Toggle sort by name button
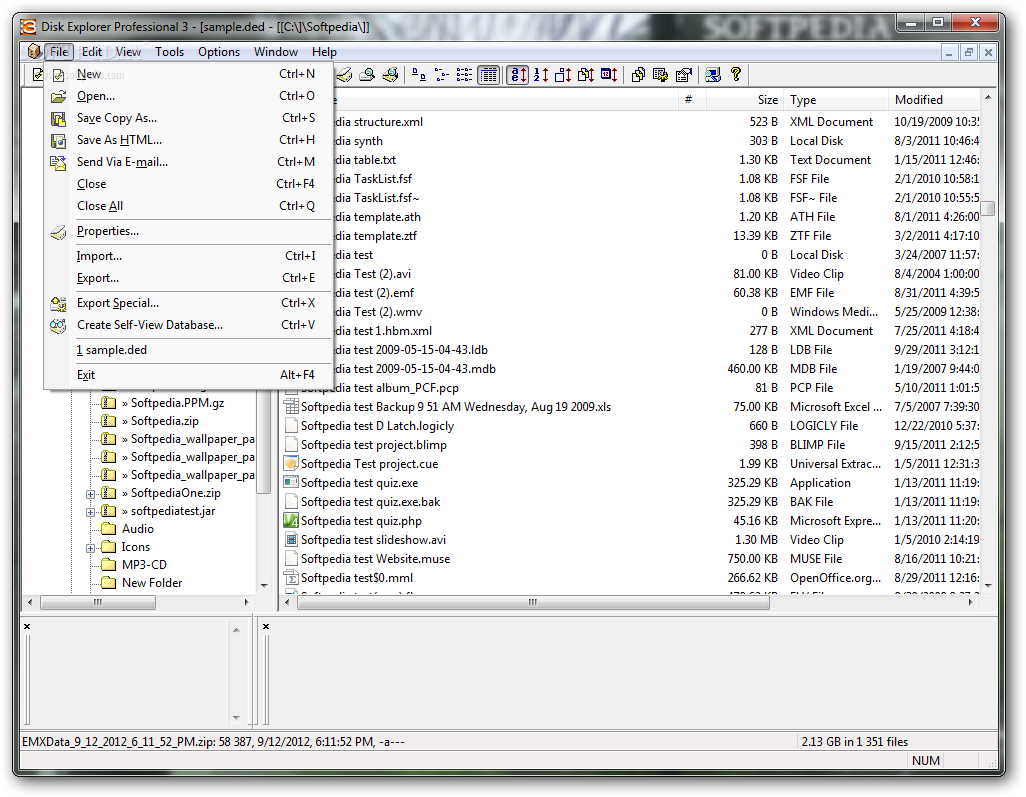The height and width of the screenshot is (797, 1026). 518,75
